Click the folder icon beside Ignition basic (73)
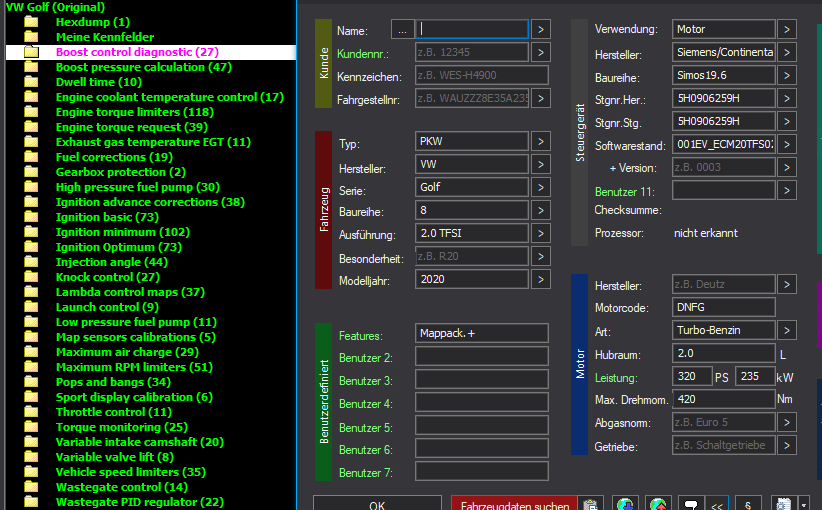Screen dimensions: 822x510 click(x=31, y=217)
